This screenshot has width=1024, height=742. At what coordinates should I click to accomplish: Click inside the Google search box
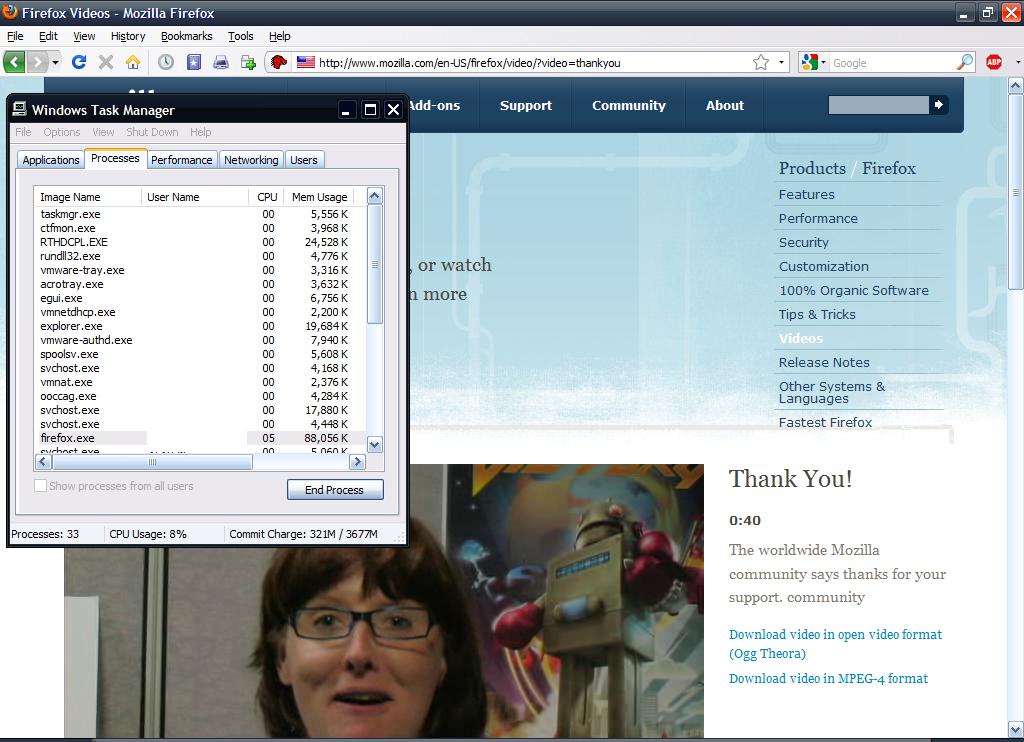click(892, 63)
